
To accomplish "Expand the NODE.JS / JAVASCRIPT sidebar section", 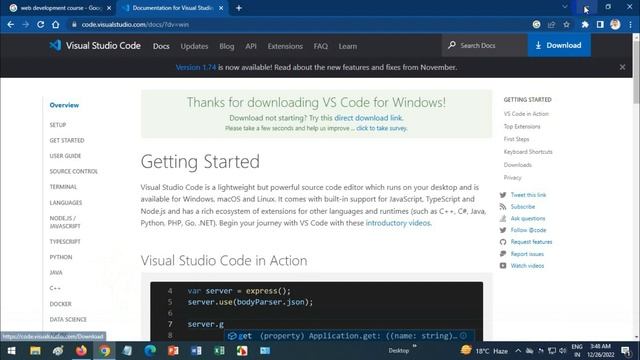I will coord(65,222).
